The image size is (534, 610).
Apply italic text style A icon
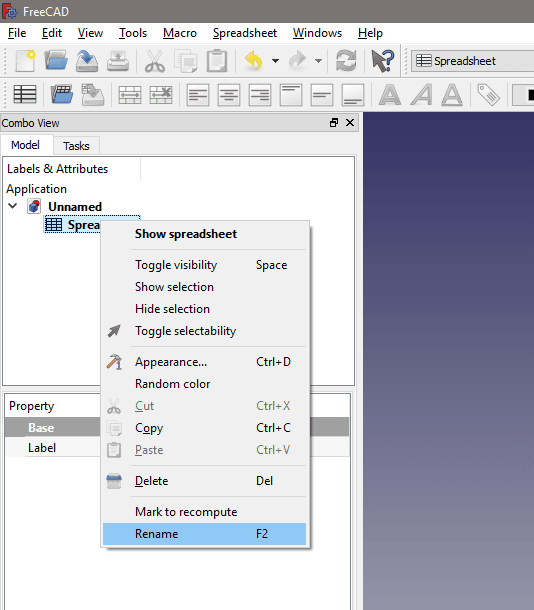pos(421,95)
